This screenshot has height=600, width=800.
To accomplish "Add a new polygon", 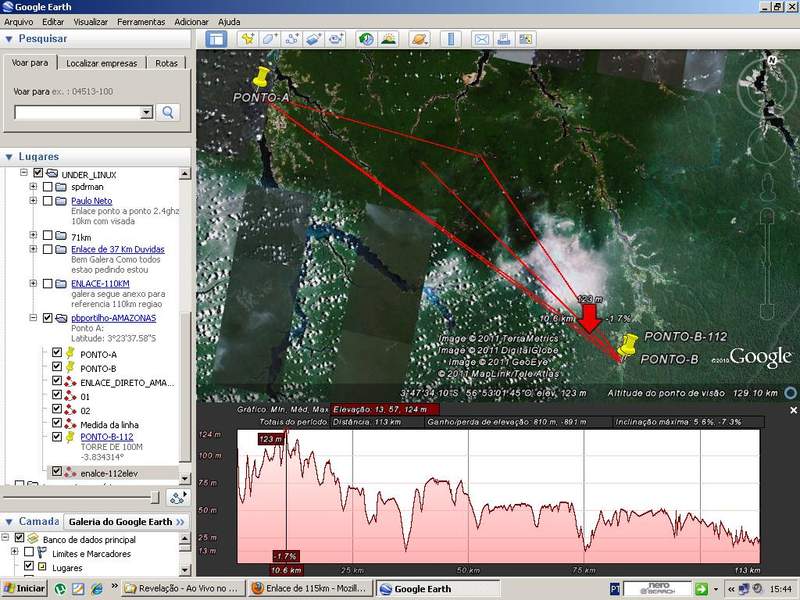I will tap(269, 40).
